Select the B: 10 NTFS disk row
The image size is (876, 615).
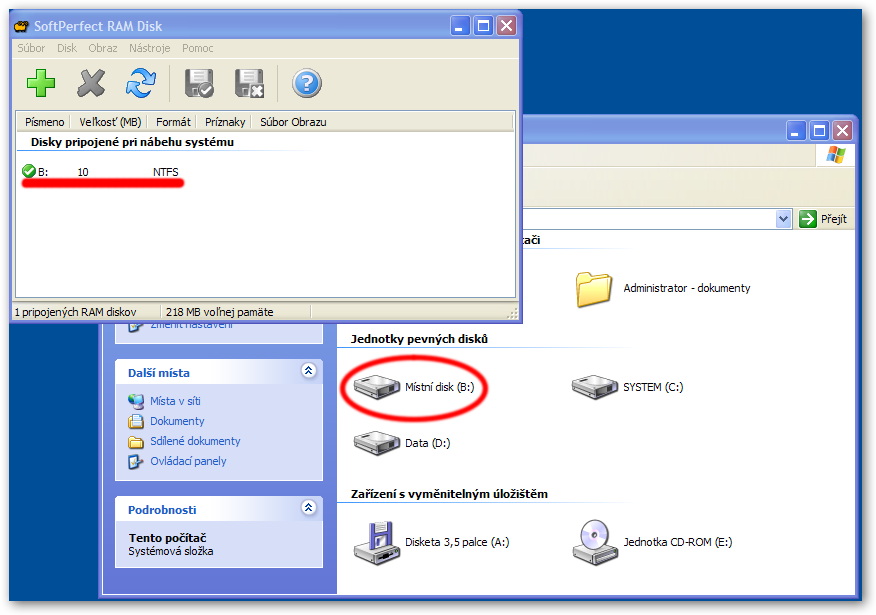[101, 171]
